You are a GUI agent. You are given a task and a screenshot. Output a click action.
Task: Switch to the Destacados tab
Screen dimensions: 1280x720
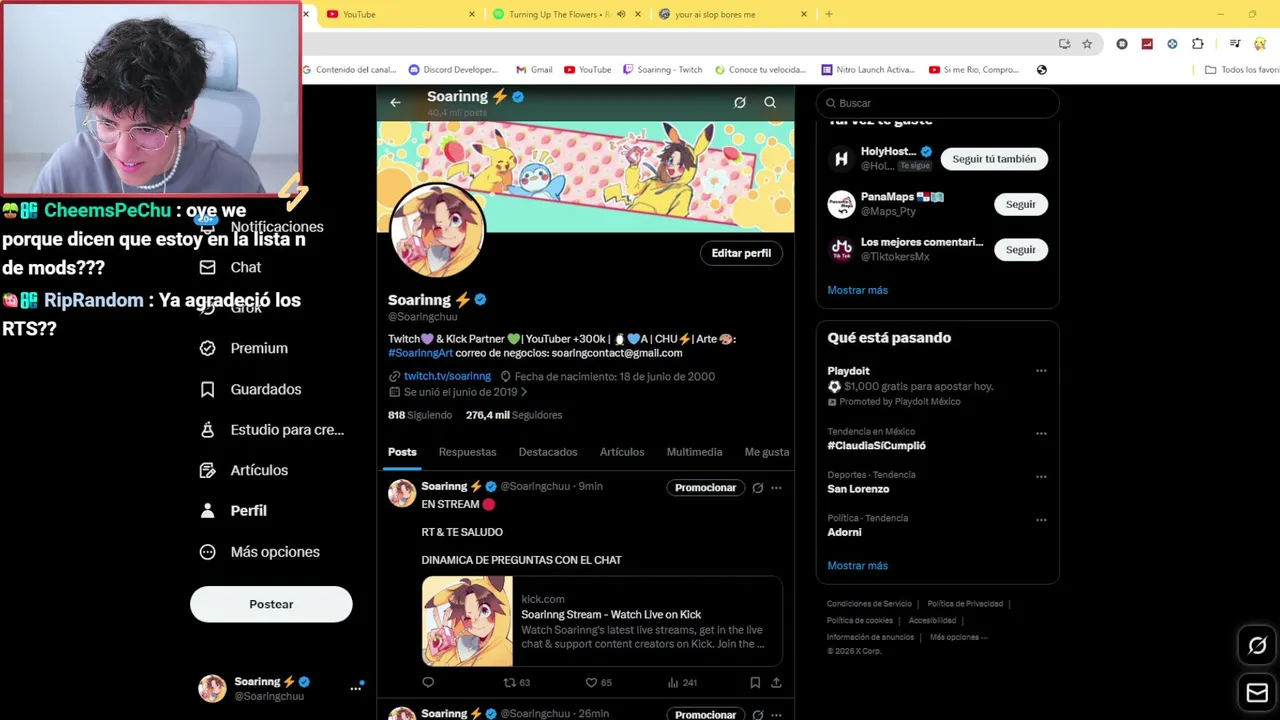pos(548,452)
